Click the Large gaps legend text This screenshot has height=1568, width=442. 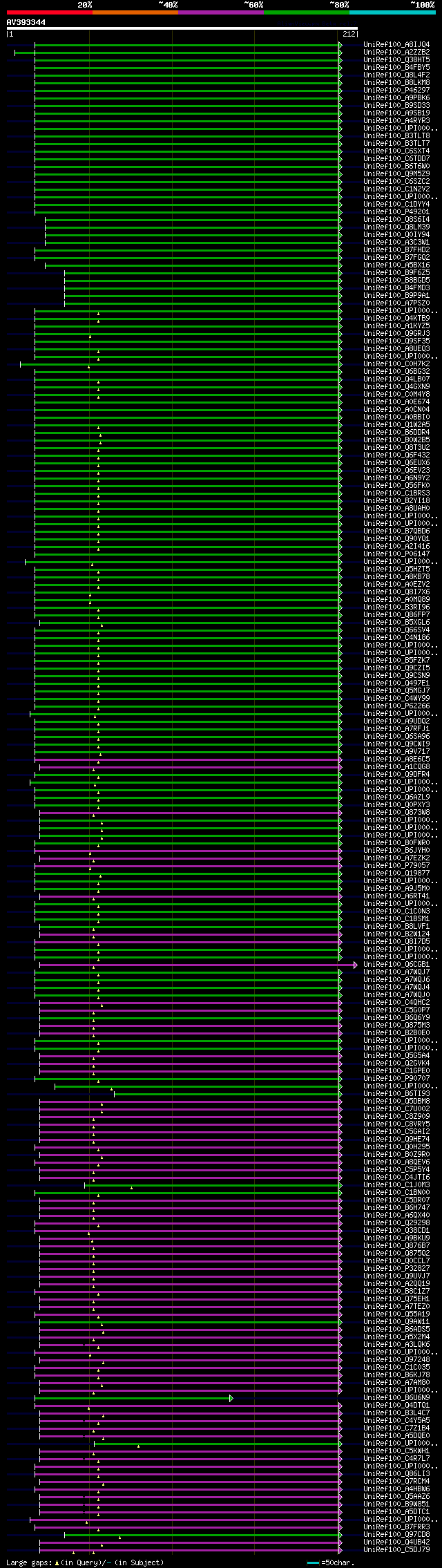click(29, 1562)
